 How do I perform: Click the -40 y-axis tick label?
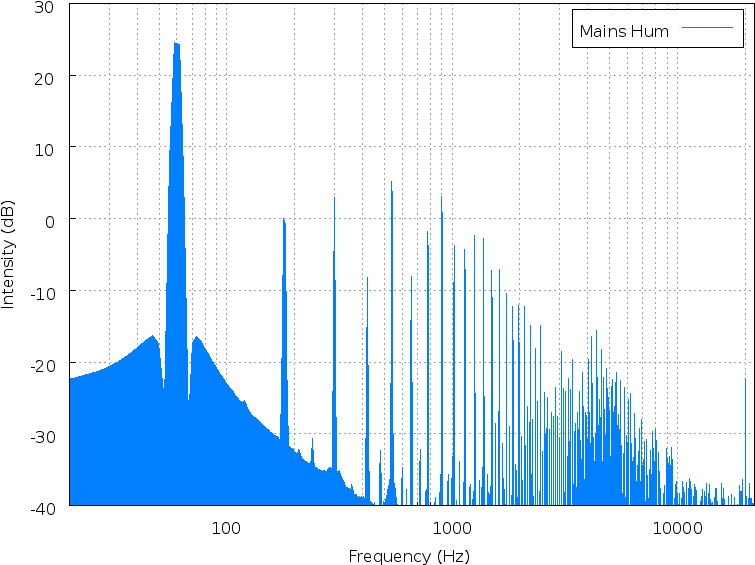point(43,509)
